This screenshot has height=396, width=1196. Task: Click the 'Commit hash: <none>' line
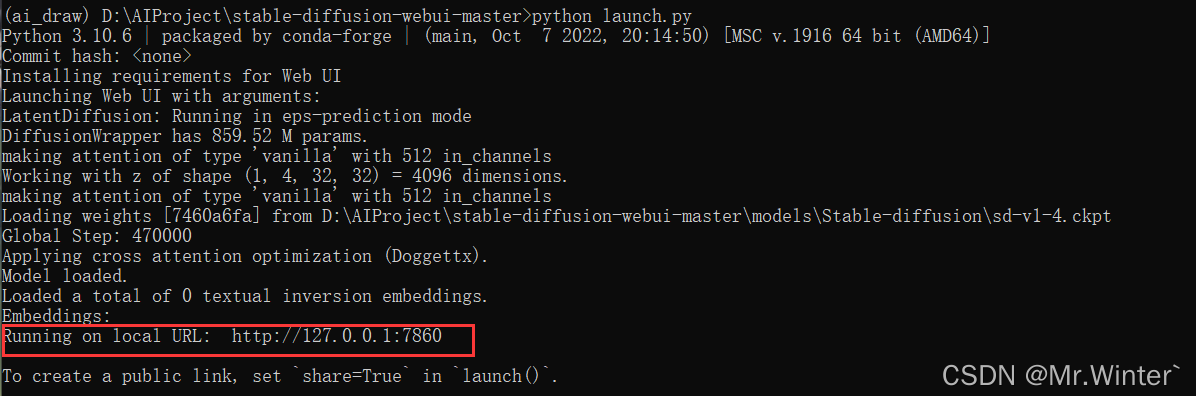click(x=97, y=56)
